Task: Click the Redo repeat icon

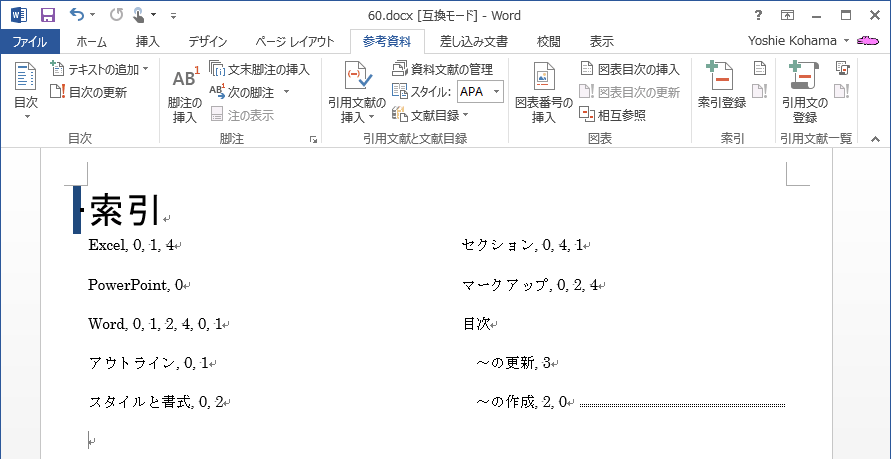Action: pyautogui.click(x=116, y=15)
